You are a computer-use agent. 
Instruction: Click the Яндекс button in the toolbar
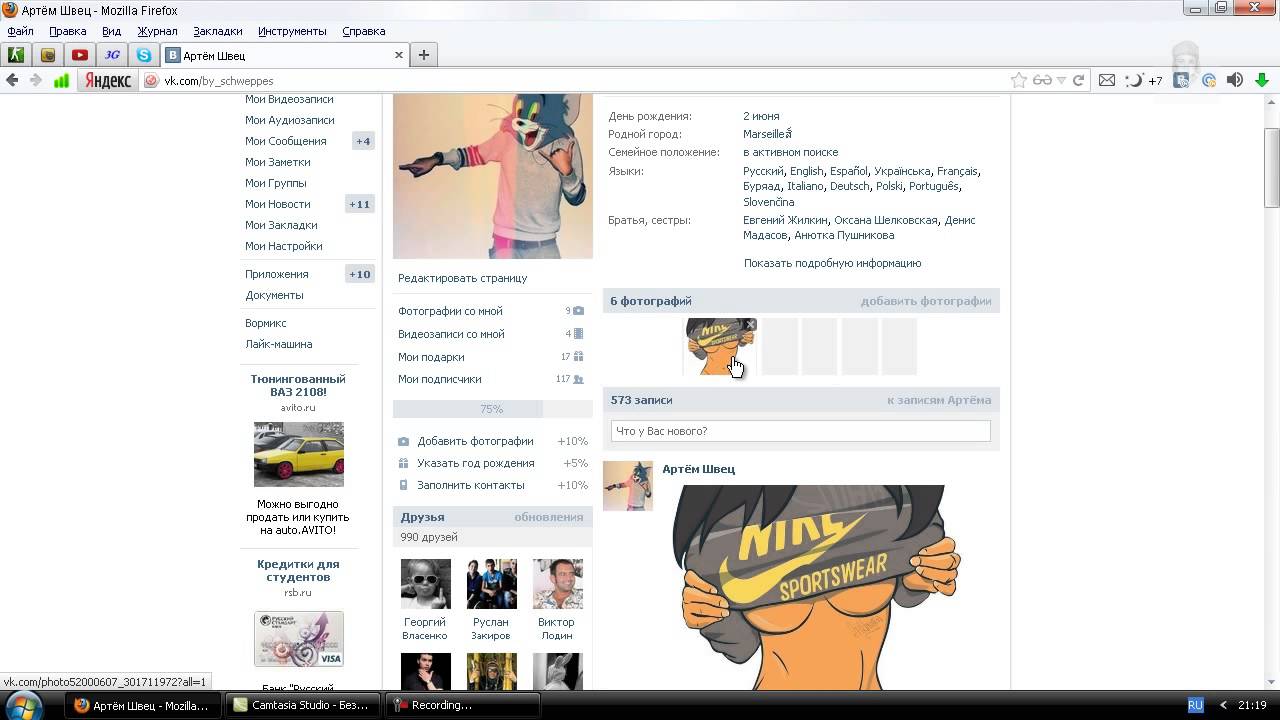pos(107,81)
